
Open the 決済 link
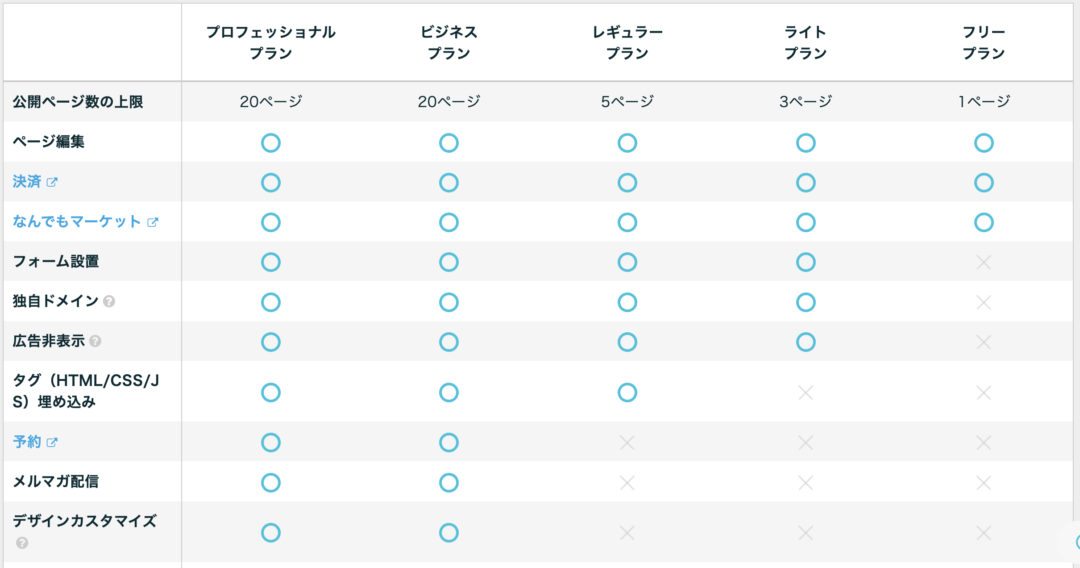pyautogui.click(x=28, y=182)
